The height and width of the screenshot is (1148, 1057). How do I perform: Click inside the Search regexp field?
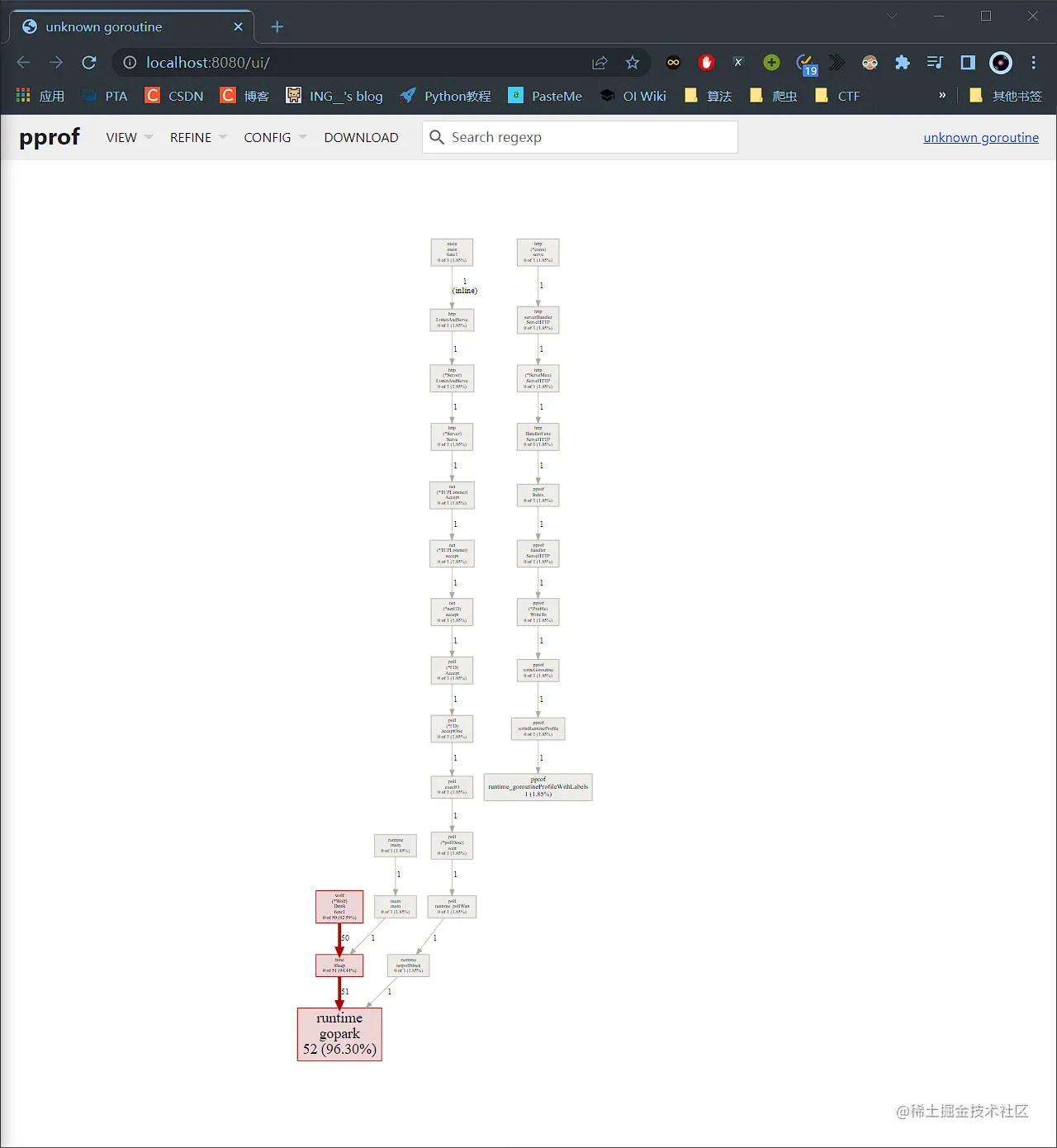pyautogui.click(x=578, y=137)
